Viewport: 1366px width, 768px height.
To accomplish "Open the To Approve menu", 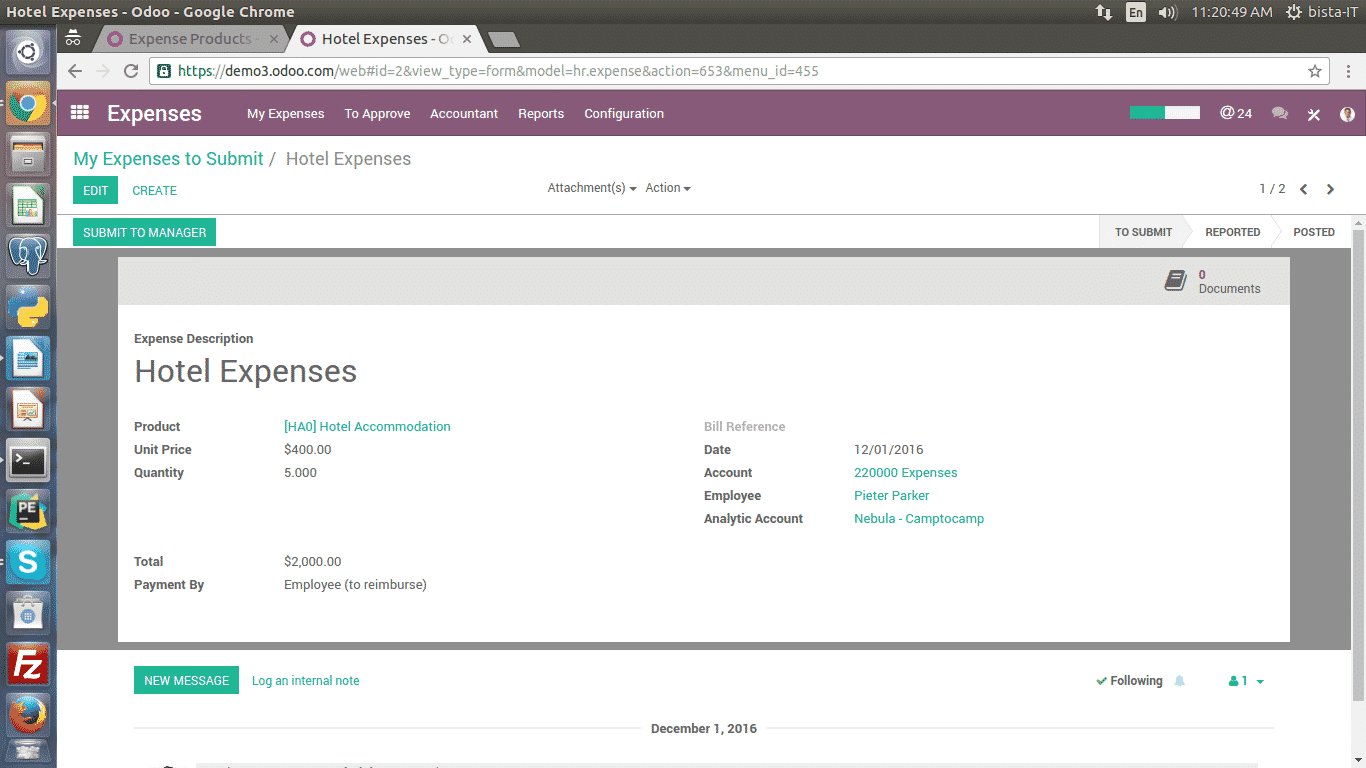I will pyautogui.click(x=377, y=114).
